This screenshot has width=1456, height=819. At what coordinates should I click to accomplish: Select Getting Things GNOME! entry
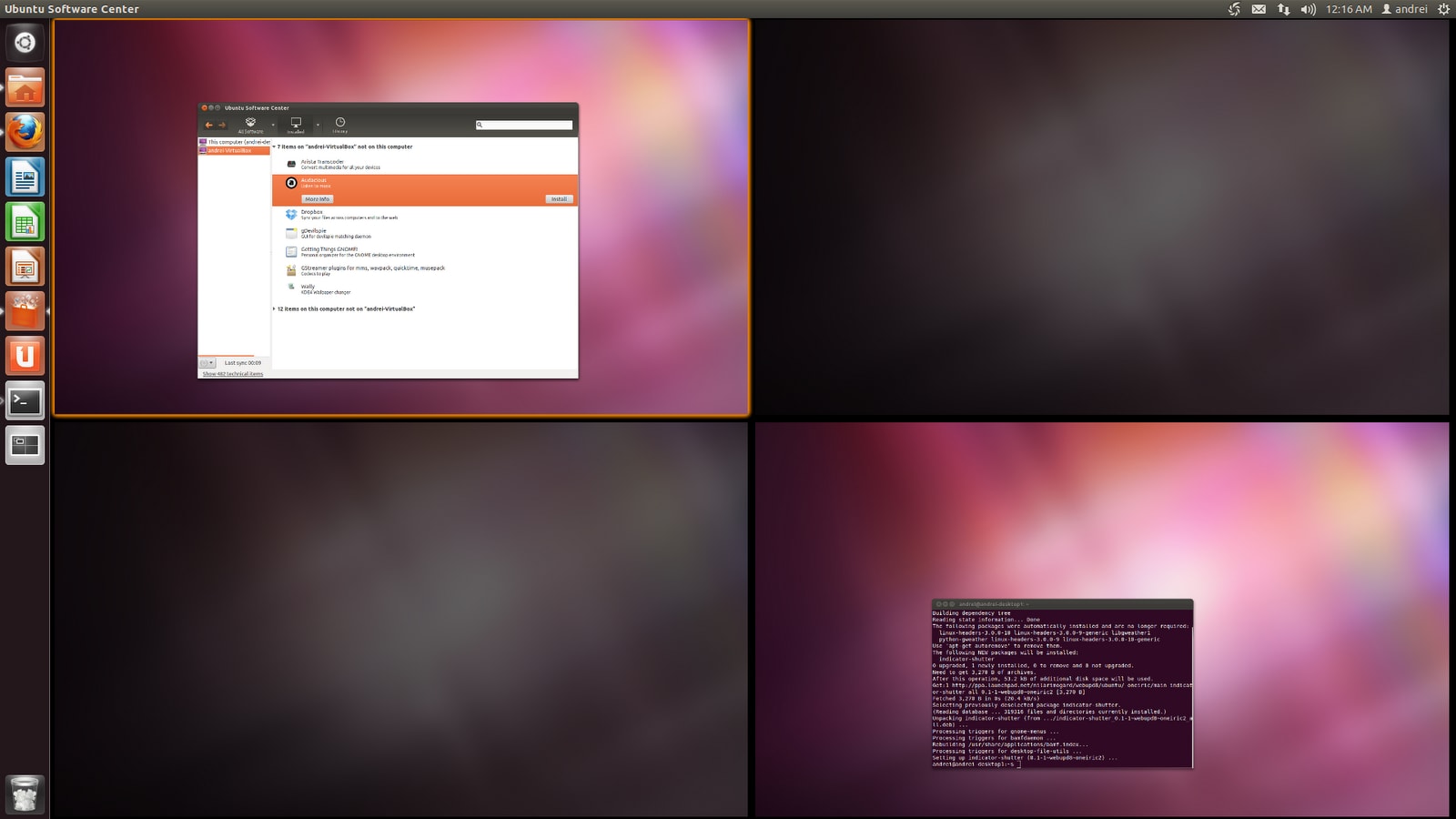click(x=425, y=252)
